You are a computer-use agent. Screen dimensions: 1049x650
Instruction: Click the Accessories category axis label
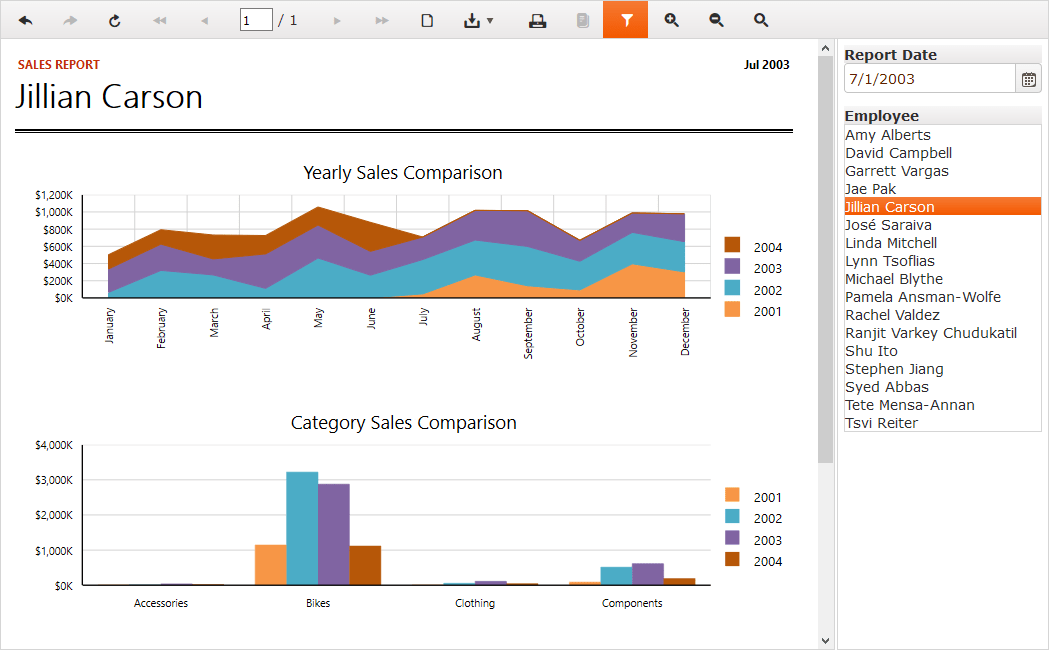(161, 603)
